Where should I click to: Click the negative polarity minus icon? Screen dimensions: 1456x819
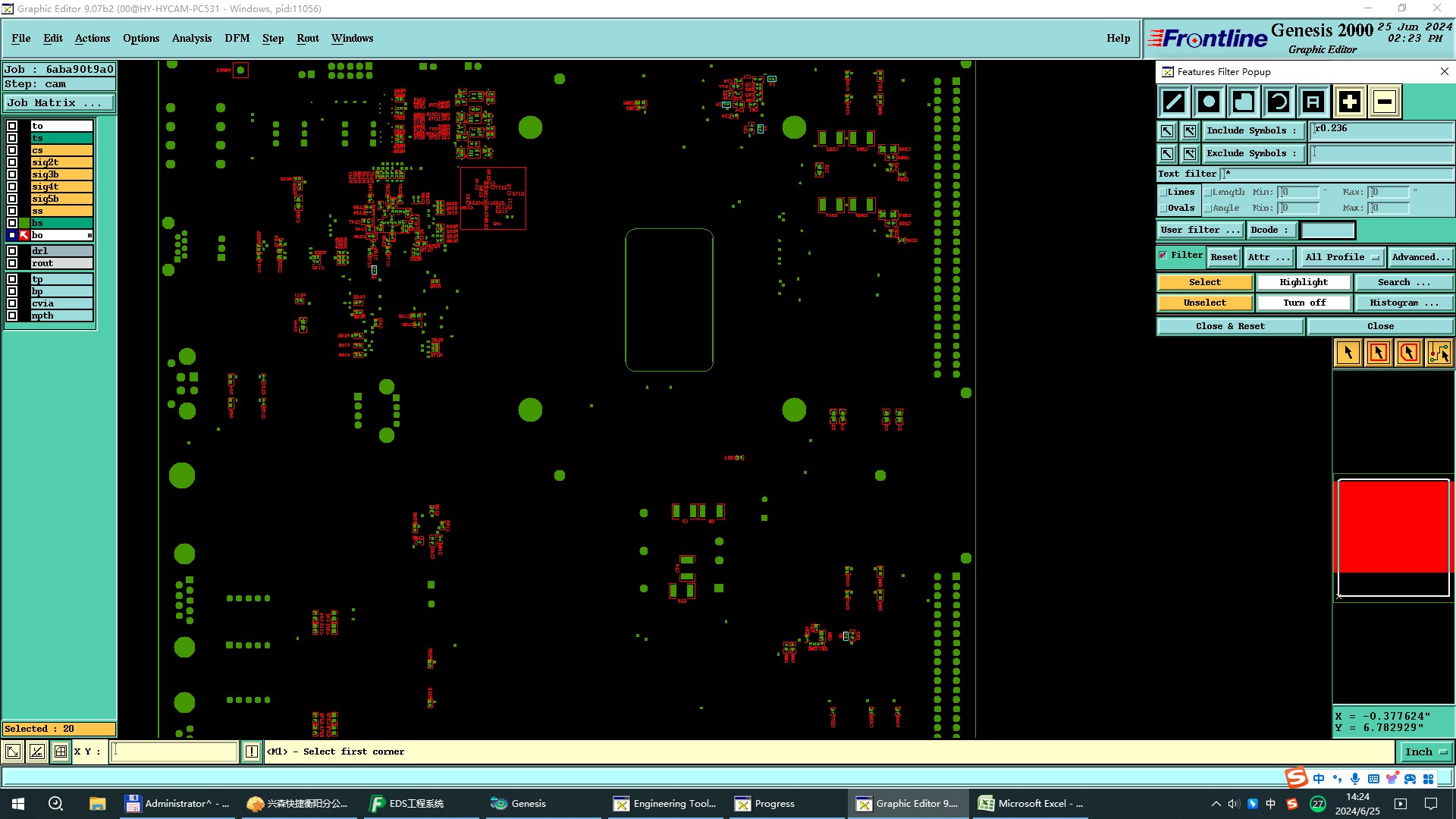tap(1385, 102)
